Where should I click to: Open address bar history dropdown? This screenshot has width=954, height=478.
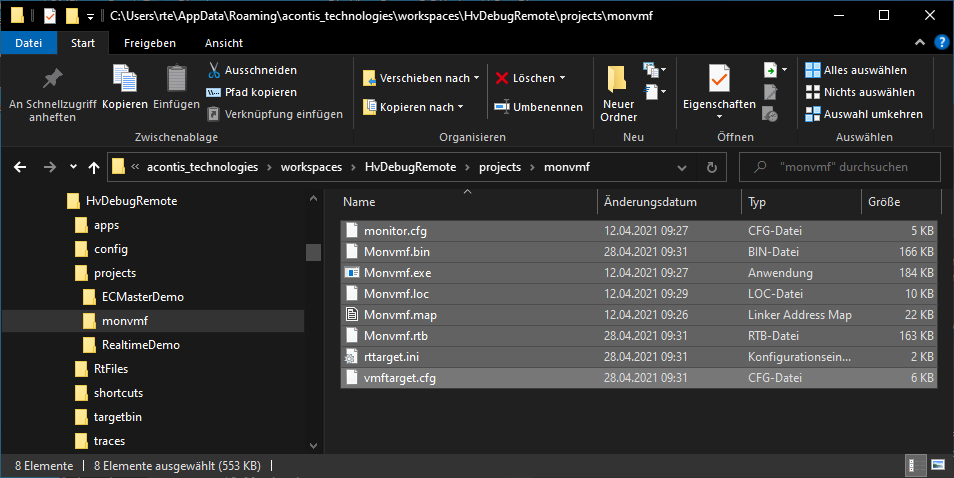pos(682,167)
